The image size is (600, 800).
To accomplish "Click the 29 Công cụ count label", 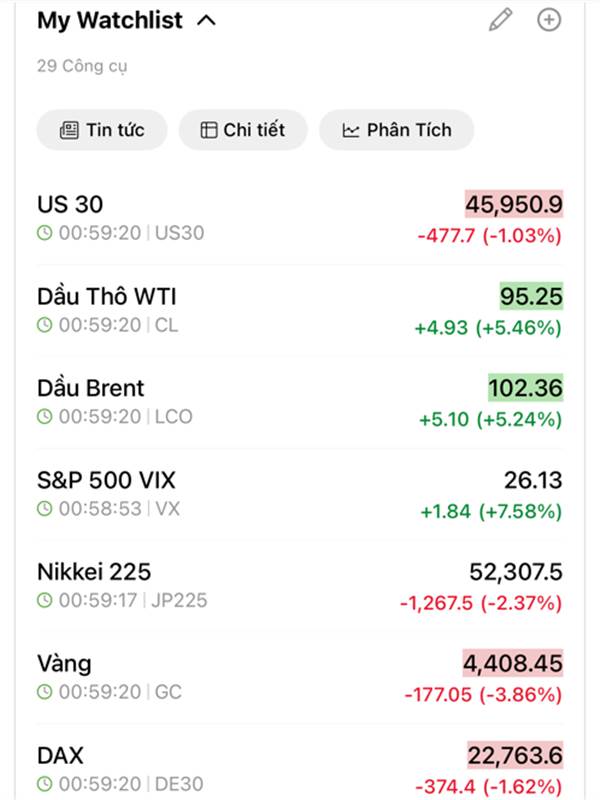I will 82,67.
